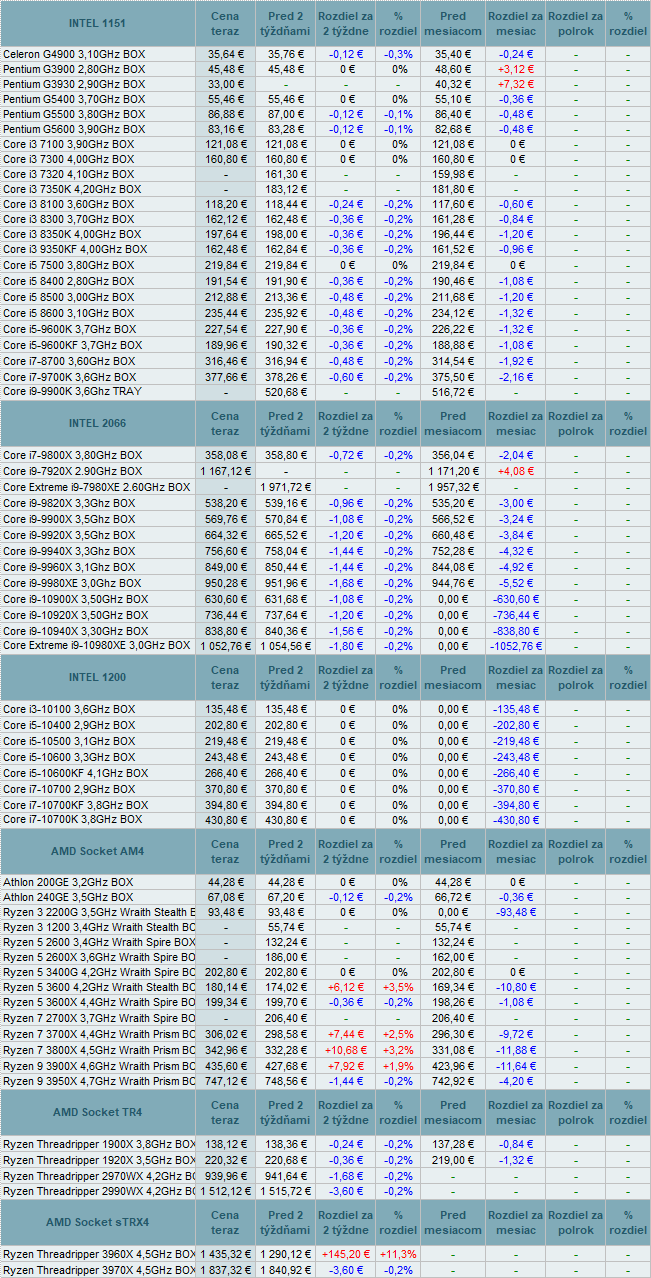The width and height of the screenshot is (651, 1278).
Task: Click the +3,5% percent difference cell
Action: click(x=399, y=987)
